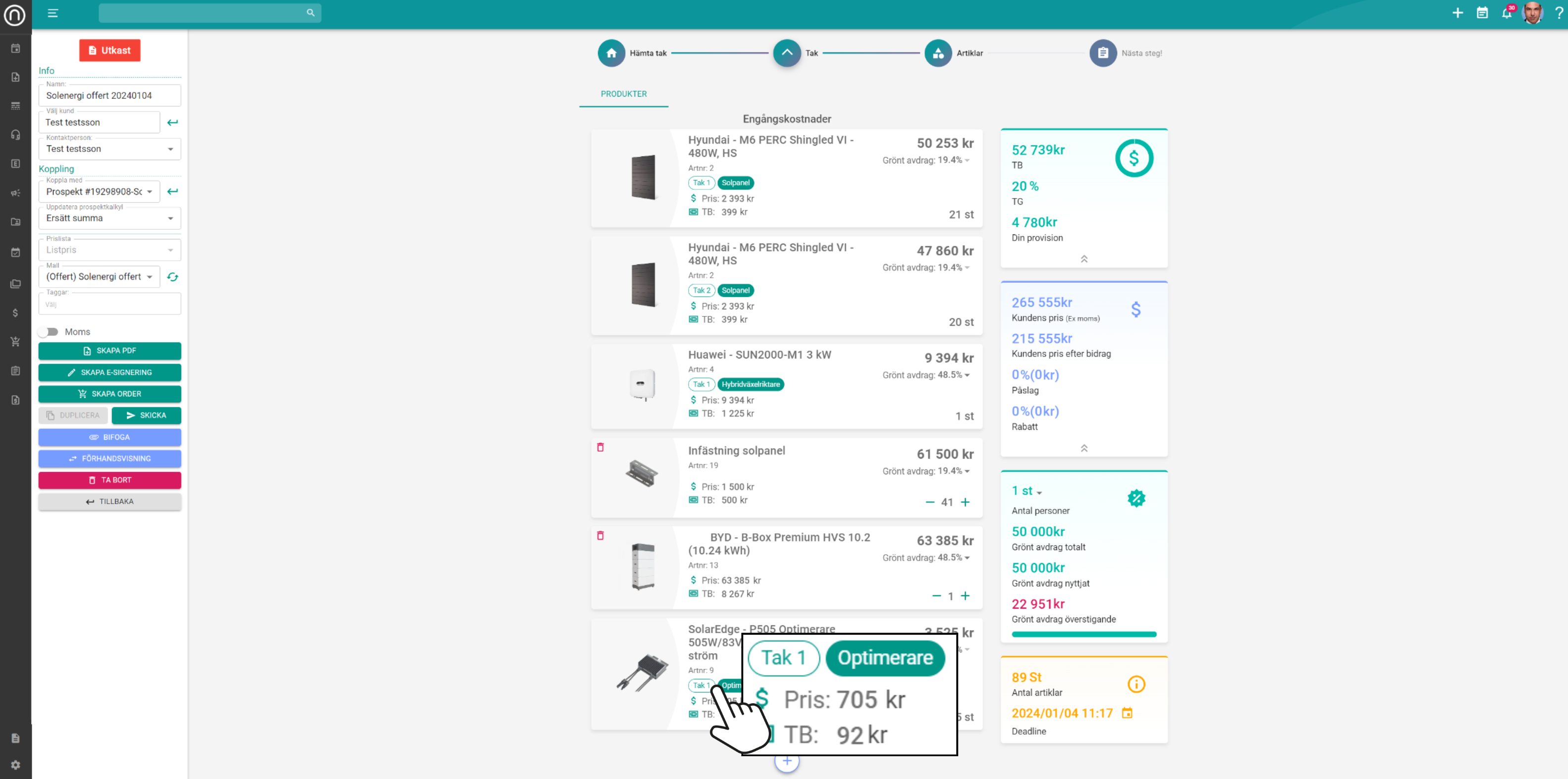Go to Nästa steg clipboard icon
Viewport: 1568px width, 779px height.
(x=1102, y=53)
